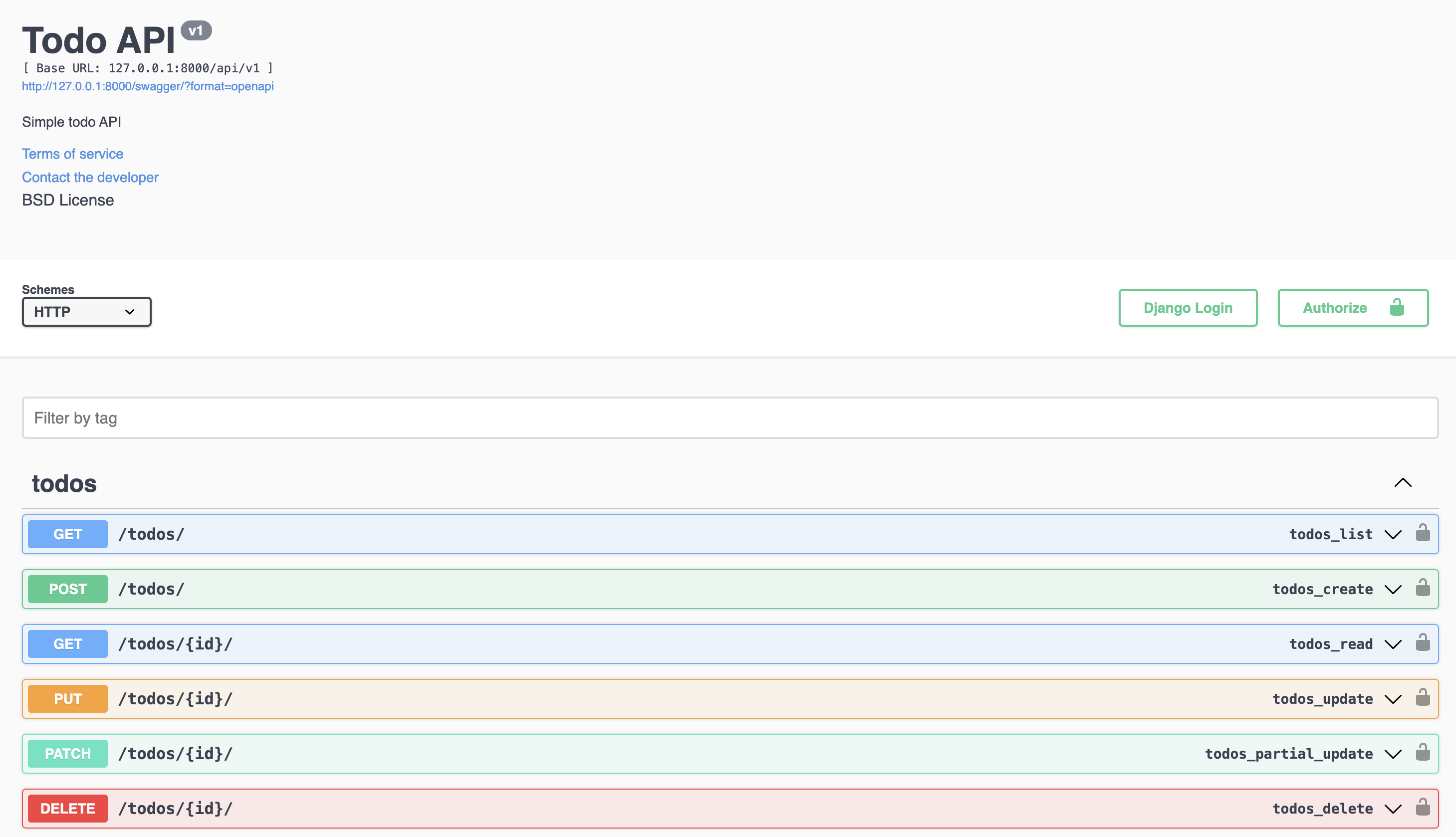This screenshot has width=1456, height=837.
Task: Click the Django Login button
Action: coord(1189,307)
